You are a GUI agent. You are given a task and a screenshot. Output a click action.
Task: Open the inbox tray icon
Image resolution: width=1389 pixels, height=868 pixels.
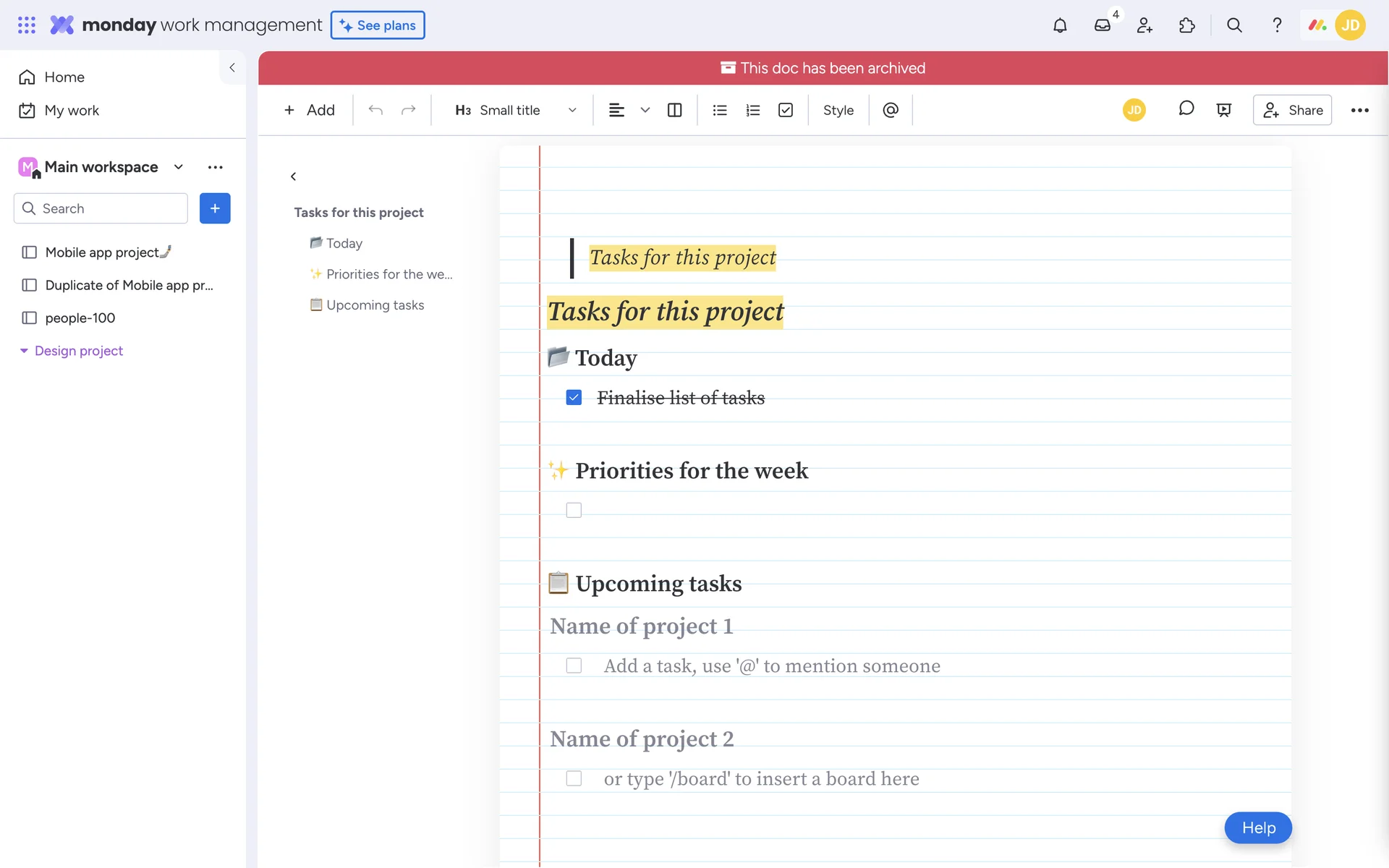coord(1102,25)
